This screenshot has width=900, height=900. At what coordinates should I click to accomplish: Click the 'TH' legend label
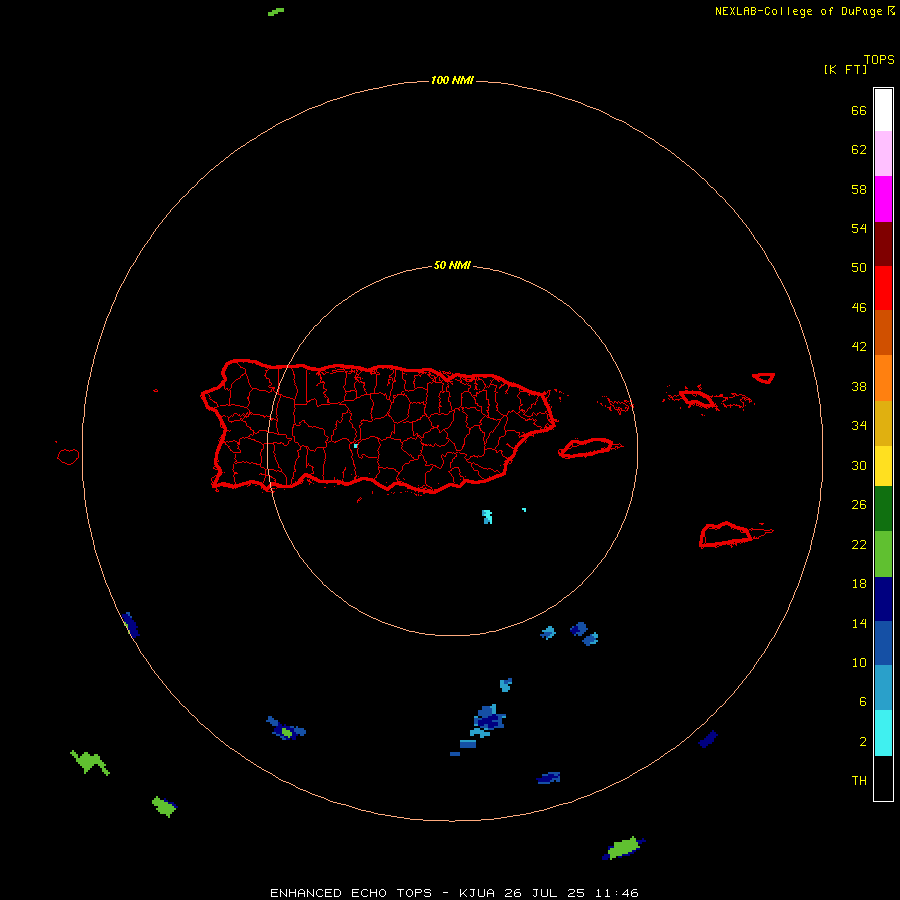tap(859, 781)
